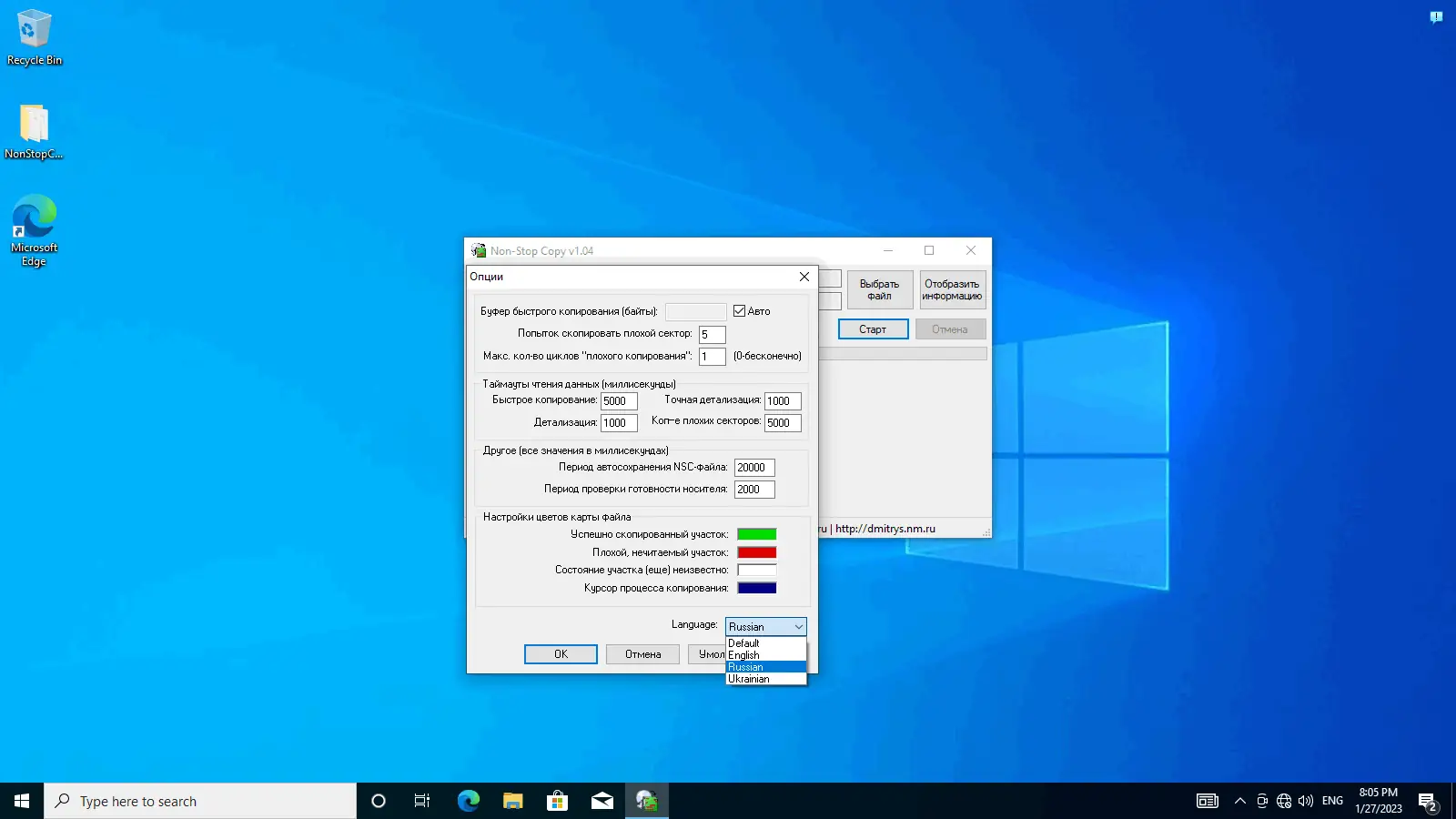Edit the Точная детализация timeout field
1456x819 pixels.
(783, 400)
